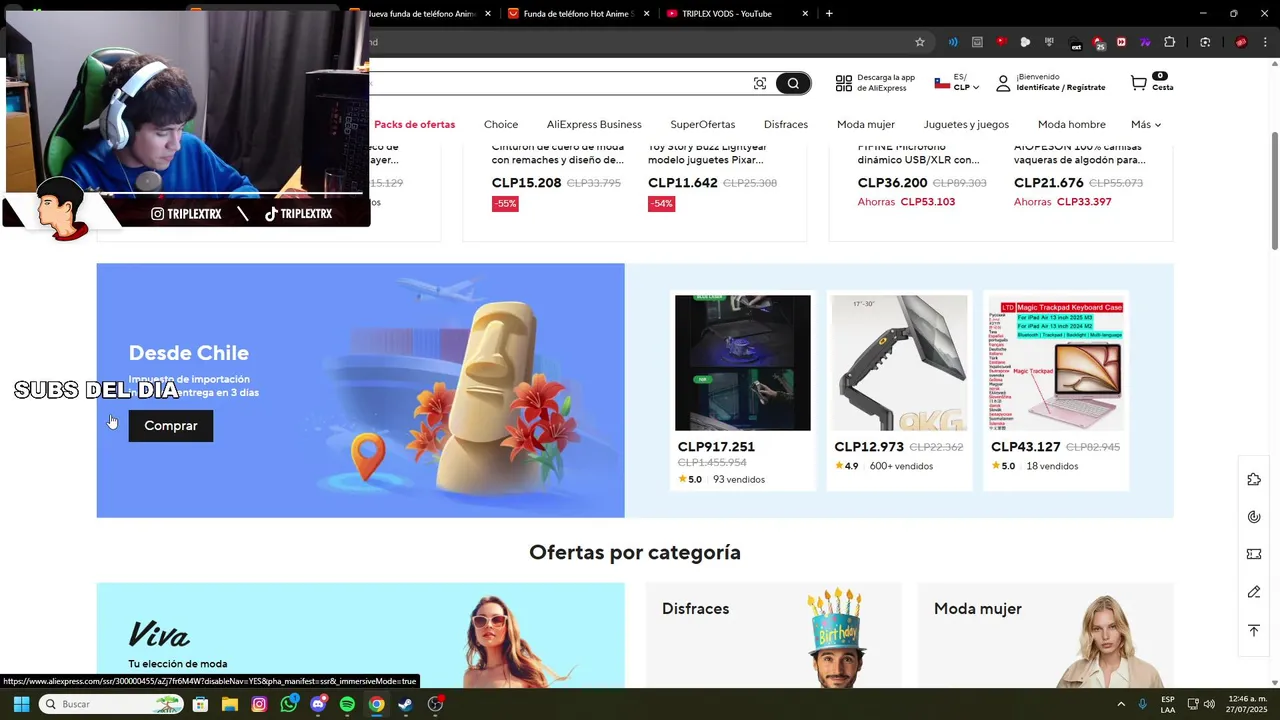Open Magic Trackpad Keyboard Case product
1280x720 pixels.
click(x=1056, y=363)
